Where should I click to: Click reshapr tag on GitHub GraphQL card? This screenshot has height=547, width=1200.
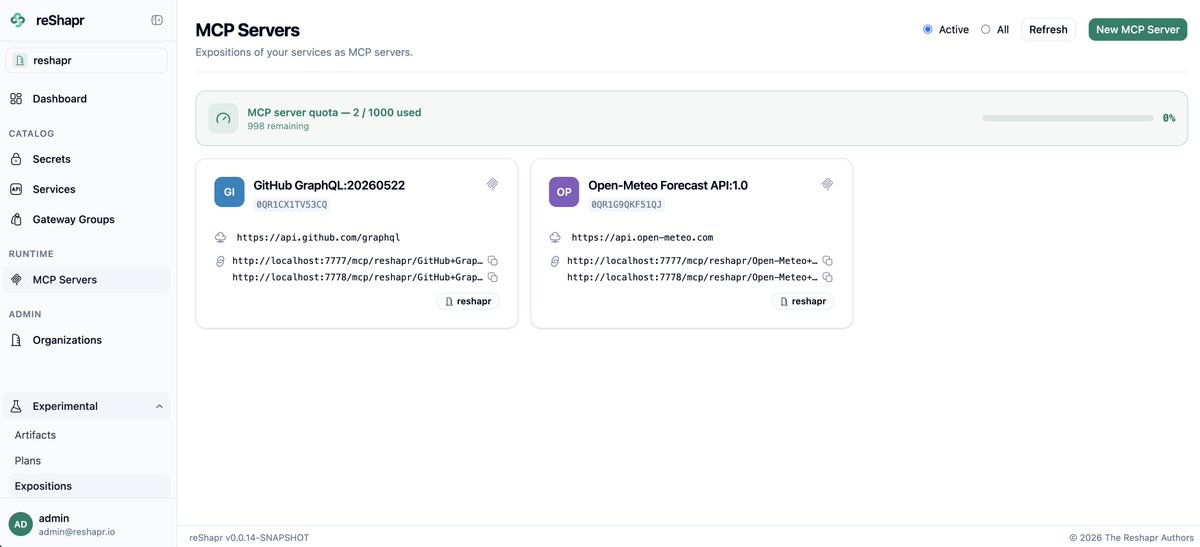tap(468, 301)
